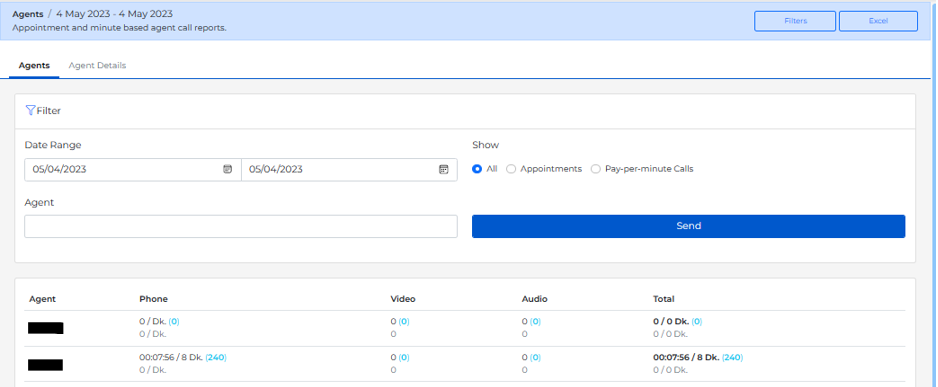
Task: Select the All radio option
Action: pos(477,169)
